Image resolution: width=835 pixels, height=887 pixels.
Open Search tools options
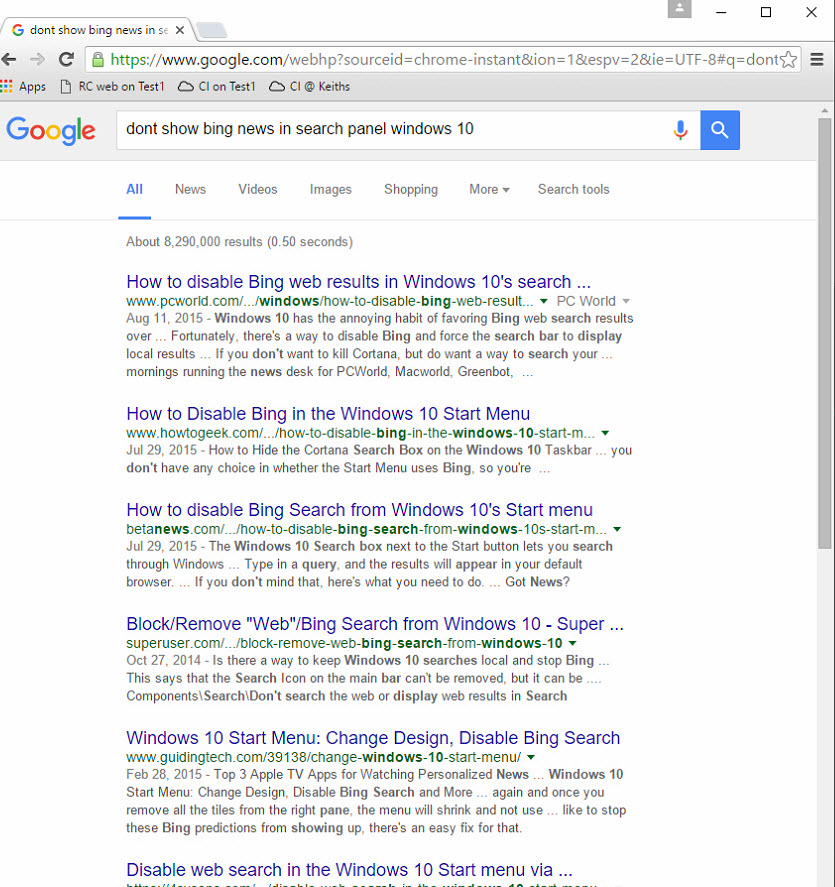[x=573, y=189]
